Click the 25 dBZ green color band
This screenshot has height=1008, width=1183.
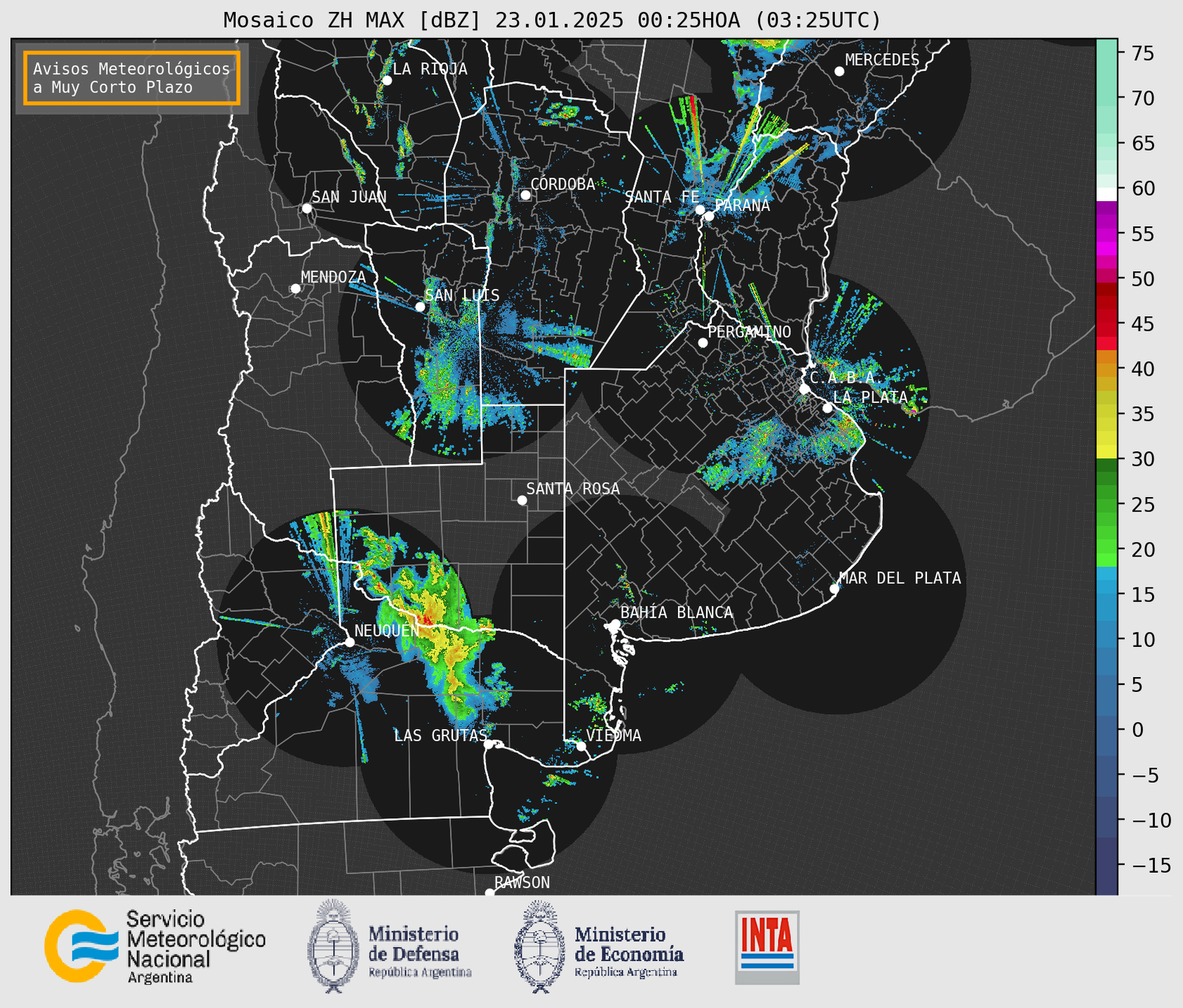point(1107,505)
